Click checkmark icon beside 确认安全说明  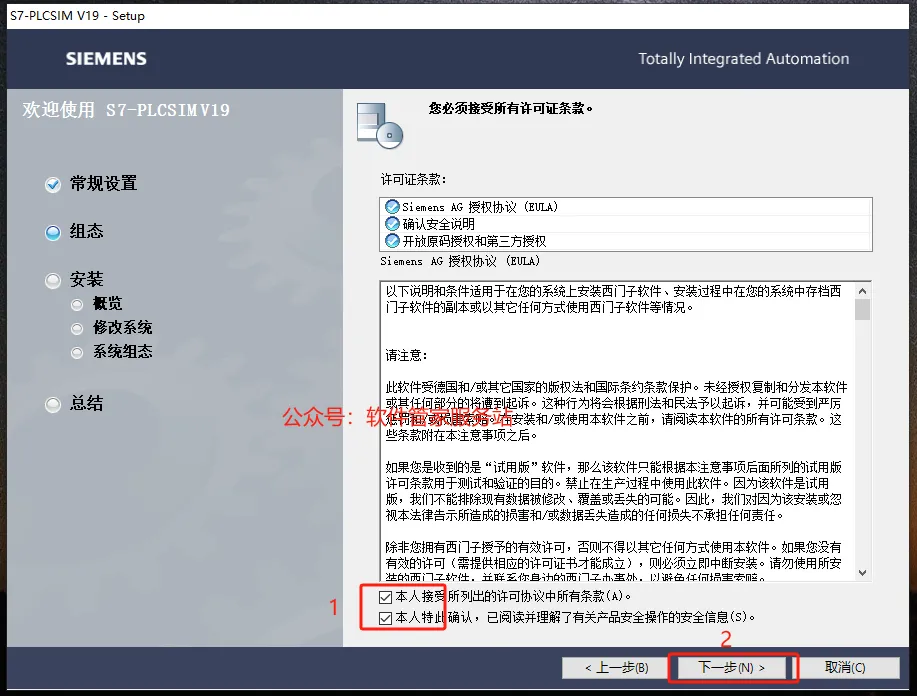392,224
